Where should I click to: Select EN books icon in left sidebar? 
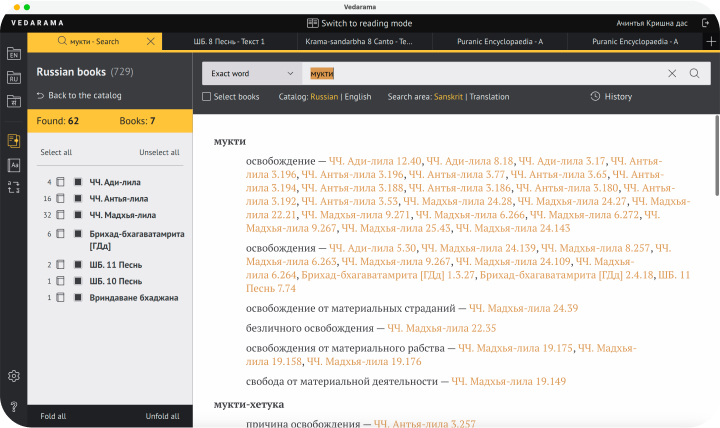[x=14, y=54]
